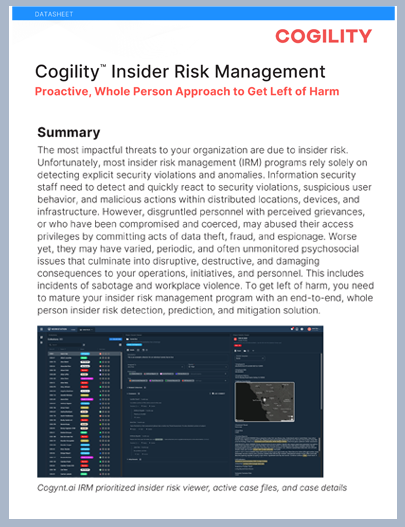Viewport: 405px width, 527px height.
Task: Click the DATASHEET label in blue banner
Action: pyautogui.click(x=54, y=14)
